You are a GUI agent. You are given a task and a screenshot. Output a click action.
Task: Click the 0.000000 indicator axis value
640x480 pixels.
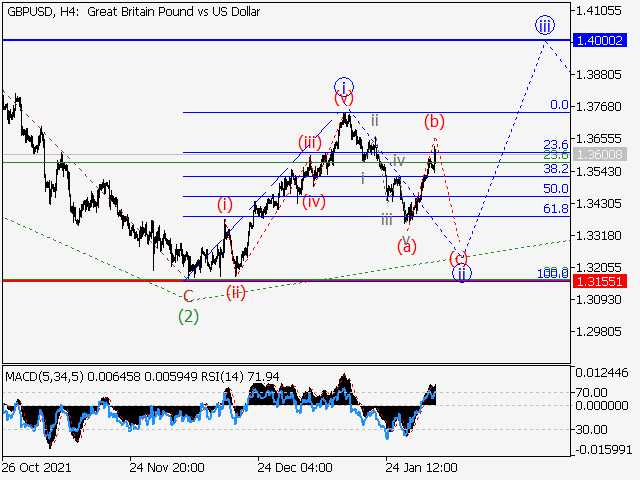[602, 405]
